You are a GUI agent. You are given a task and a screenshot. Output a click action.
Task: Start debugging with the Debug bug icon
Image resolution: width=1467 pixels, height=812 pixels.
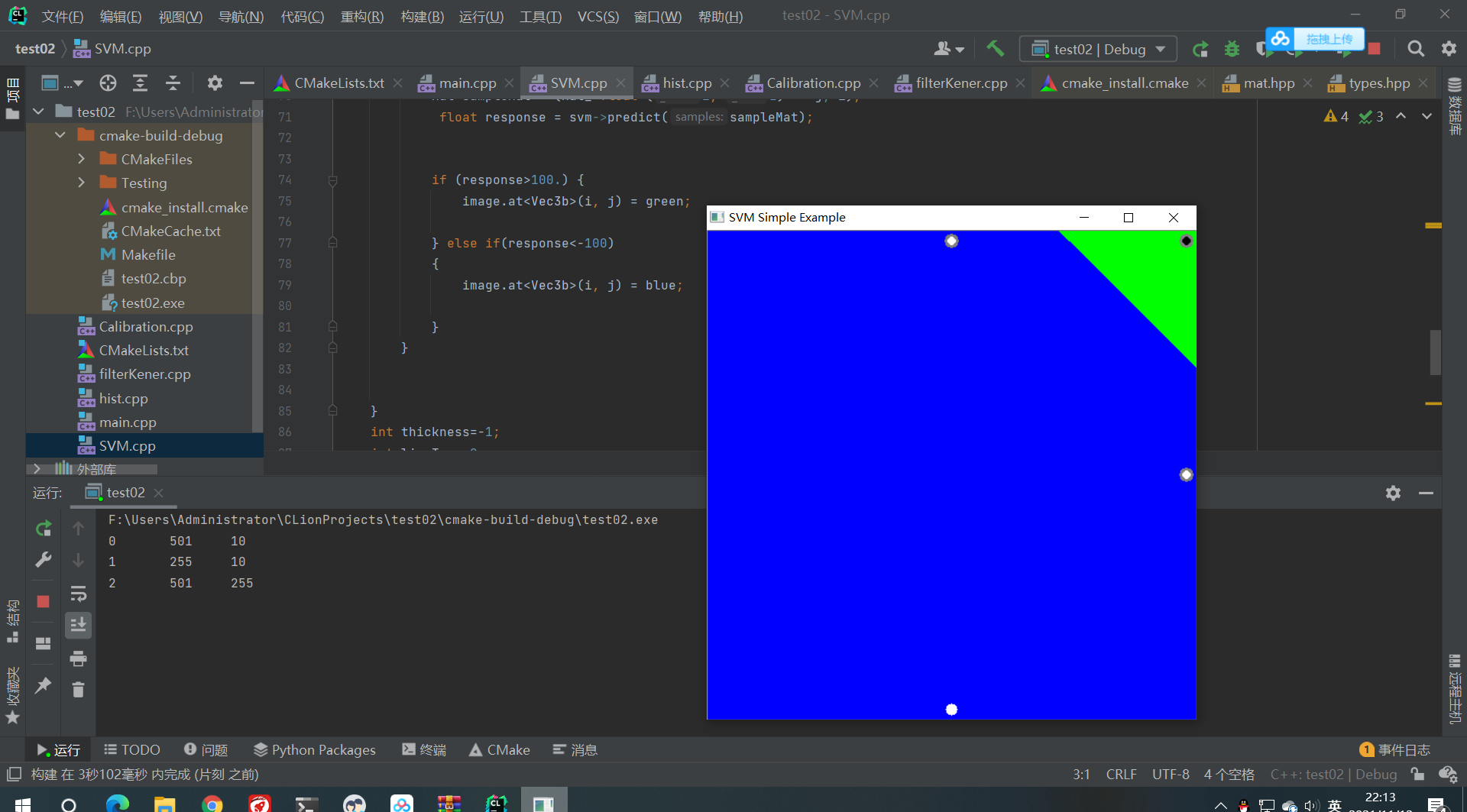pos(1231,47)
